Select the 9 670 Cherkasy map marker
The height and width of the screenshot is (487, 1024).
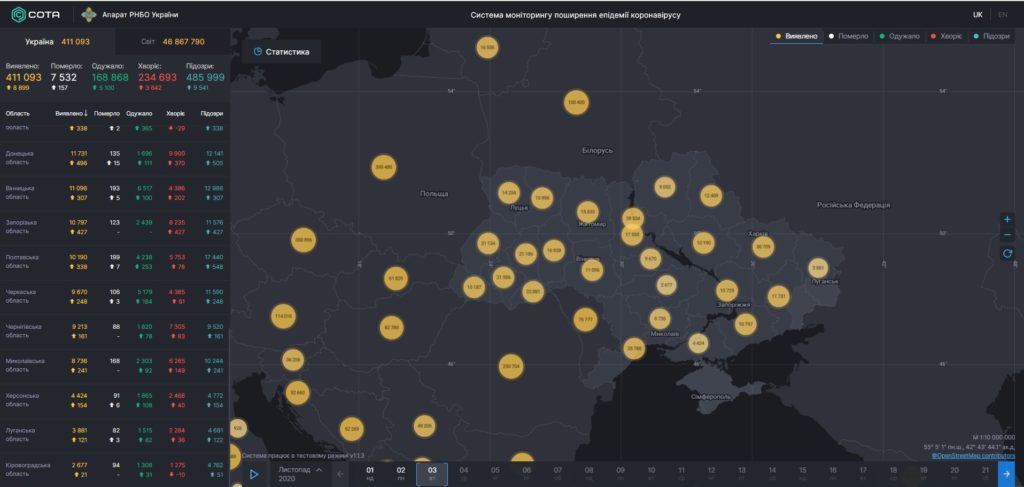(x=650, y=259)
